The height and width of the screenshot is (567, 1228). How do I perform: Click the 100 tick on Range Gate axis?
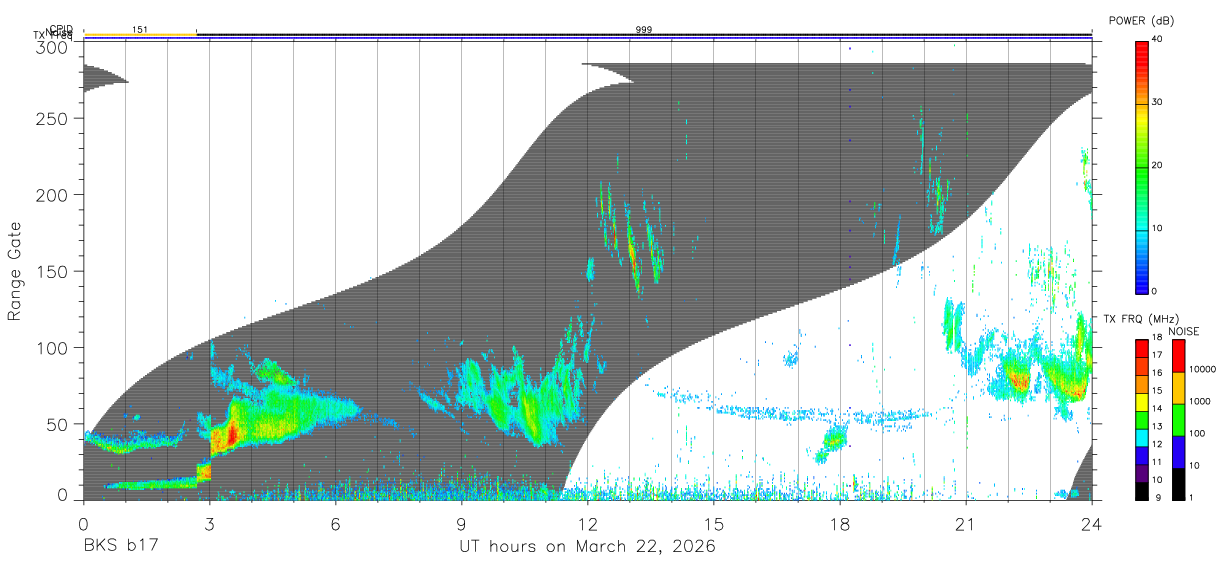point(53,347)
